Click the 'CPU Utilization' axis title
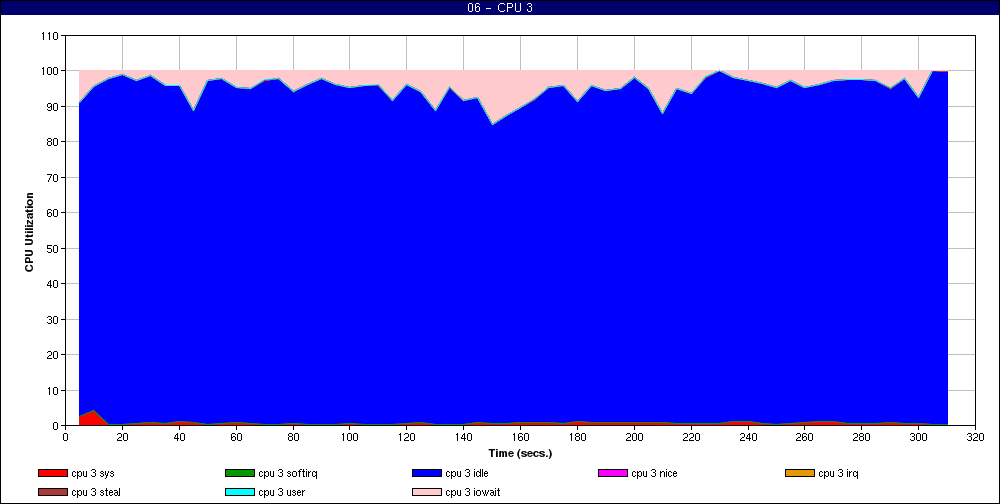This screenshot has height=504, width=1000. pyautogui.click(x=29, y=232)
